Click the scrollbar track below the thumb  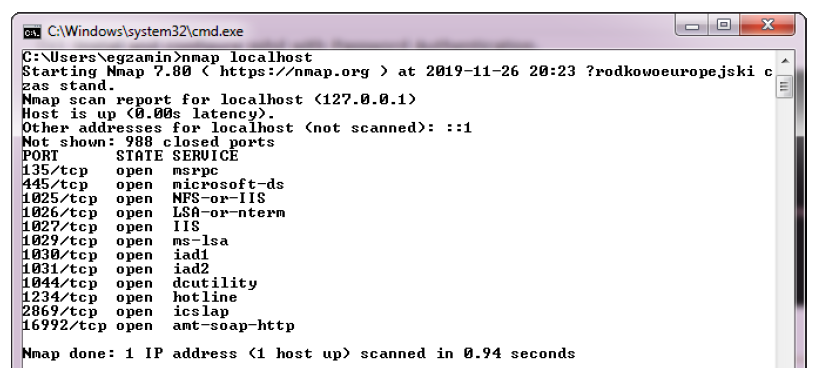pyautogui.click(x=784, y=229)
